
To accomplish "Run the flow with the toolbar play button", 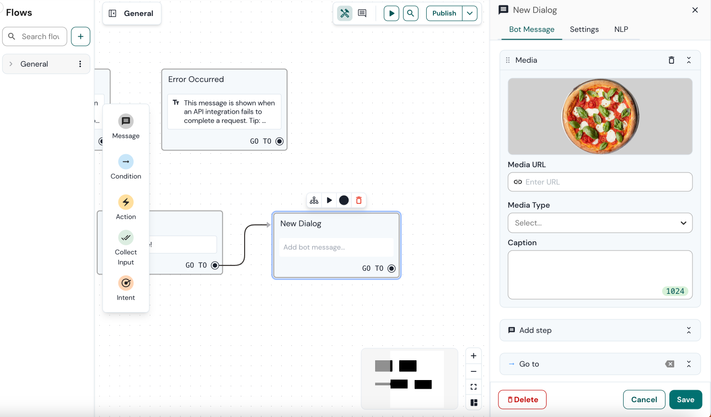I will 391,14.
